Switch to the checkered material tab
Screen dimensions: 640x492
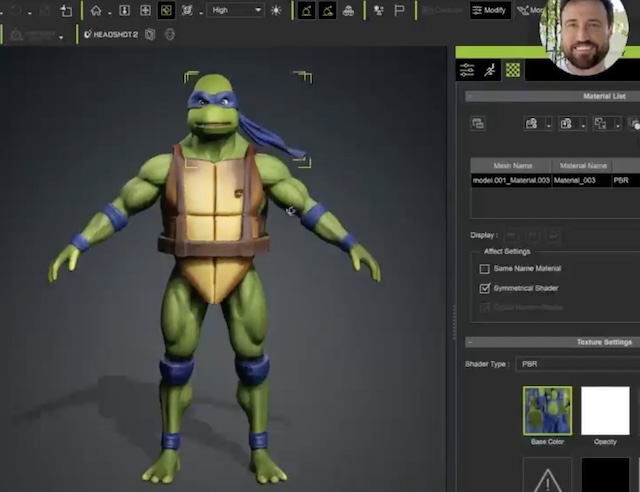click(x=513, y=70)
